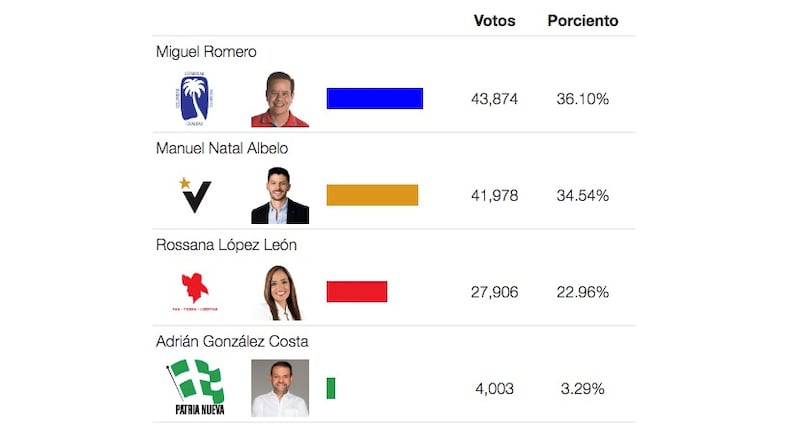Open the Adrián González Costa candidate name
The width and height of the screenshot is (800, 425).
(x=232, y=341)
